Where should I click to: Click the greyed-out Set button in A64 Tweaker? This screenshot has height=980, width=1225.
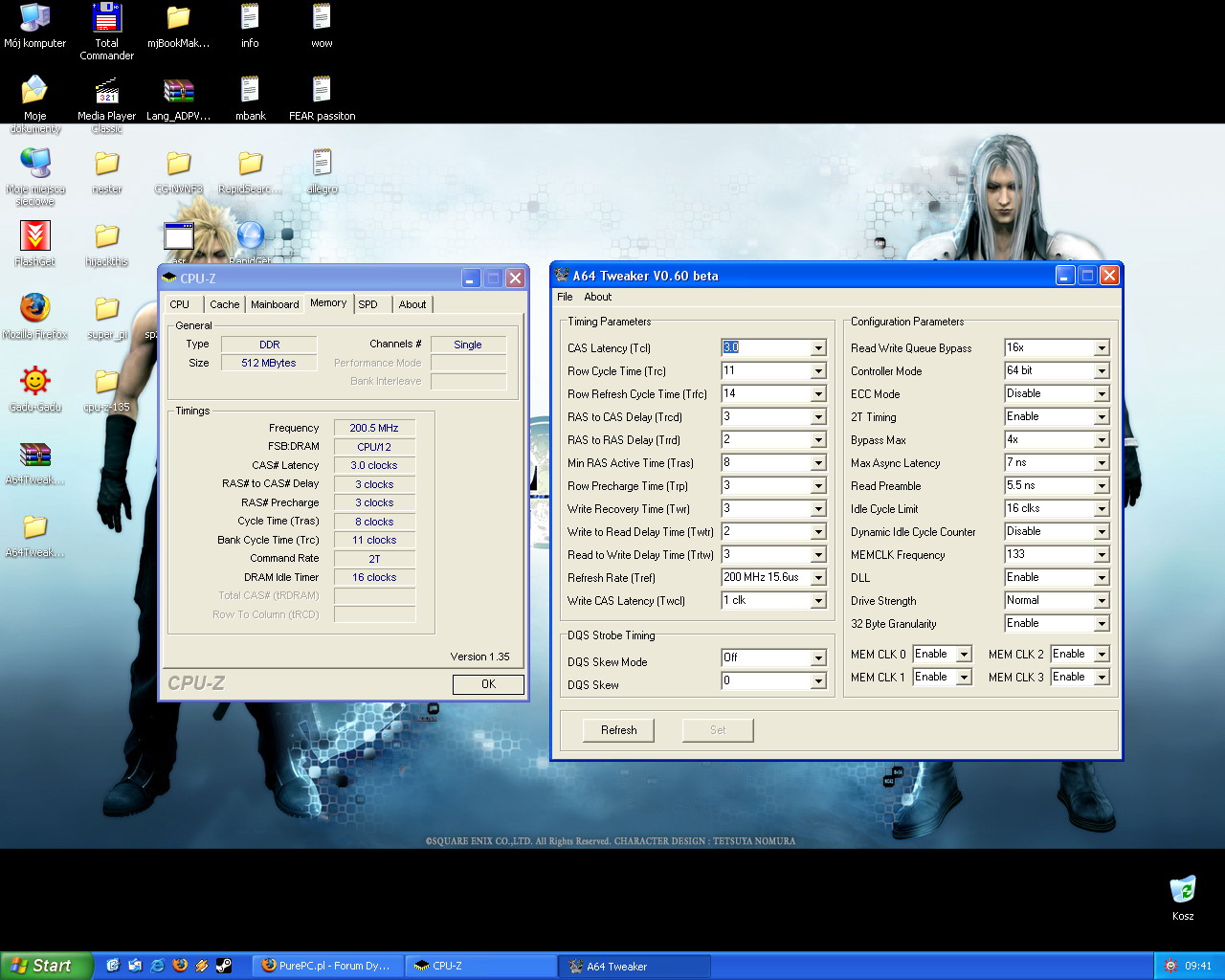point(718,730)
